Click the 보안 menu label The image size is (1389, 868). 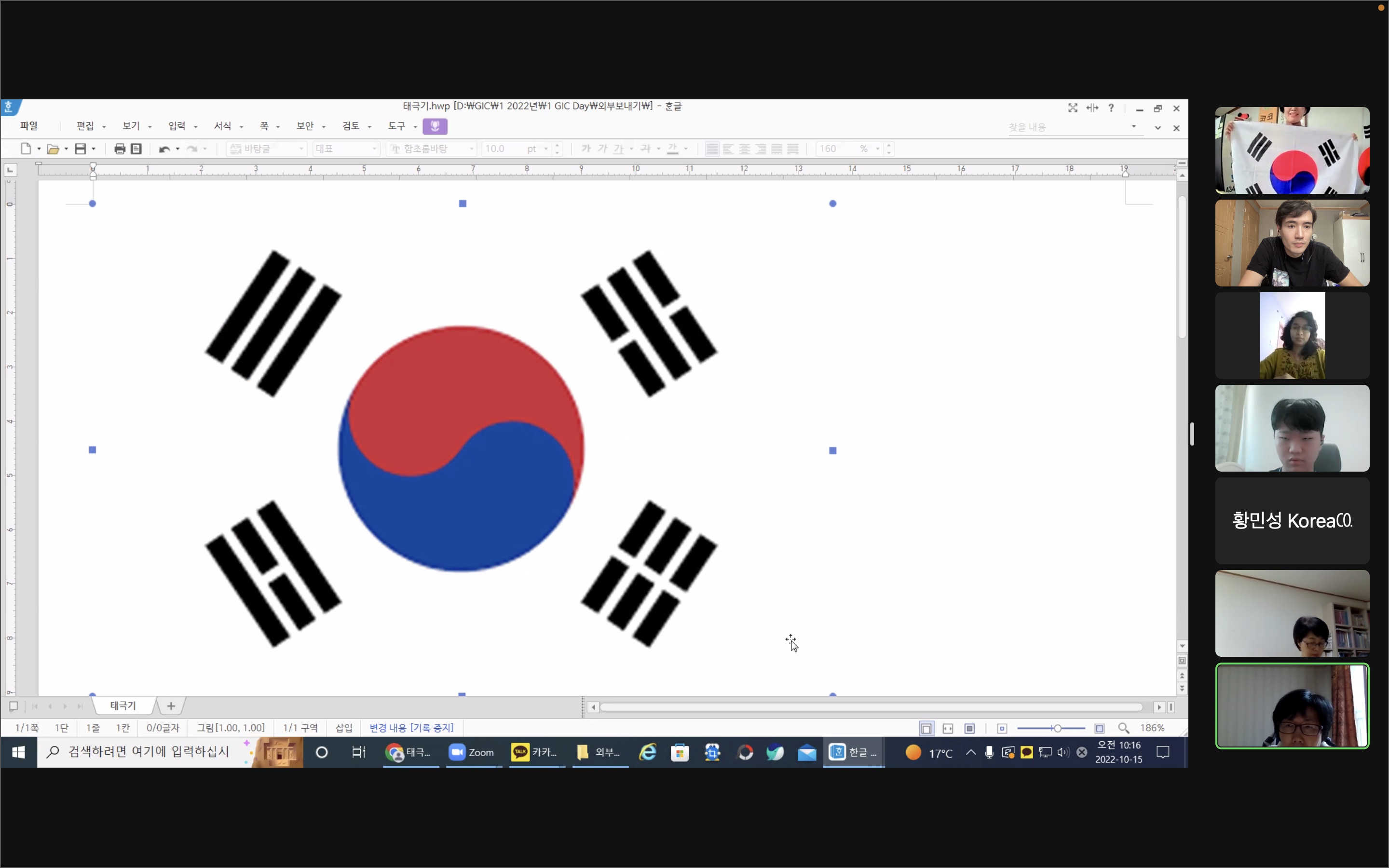305,126
